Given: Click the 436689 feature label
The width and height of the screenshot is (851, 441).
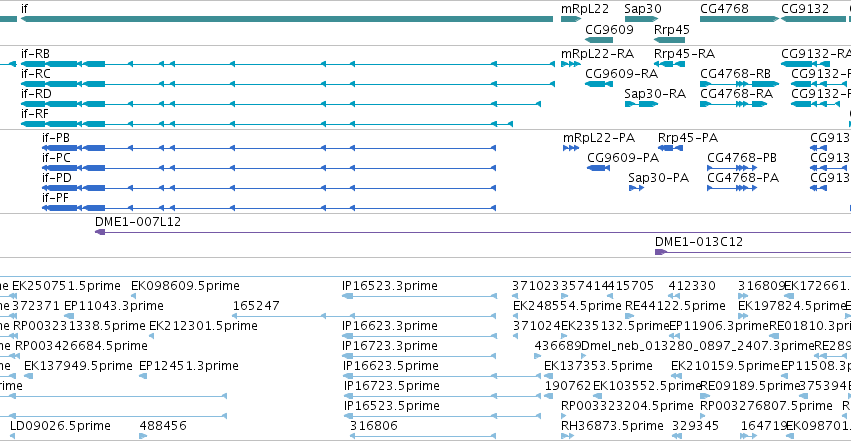Looking at the screenshot, I should (x=558, y=346).
